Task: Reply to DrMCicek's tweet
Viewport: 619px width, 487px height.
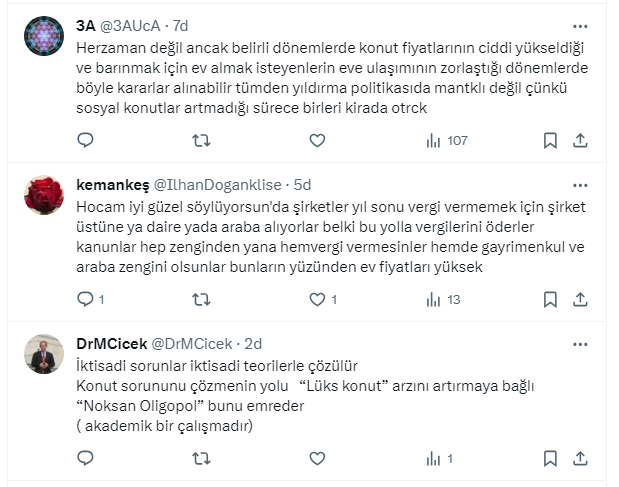Action: [85, 457]
